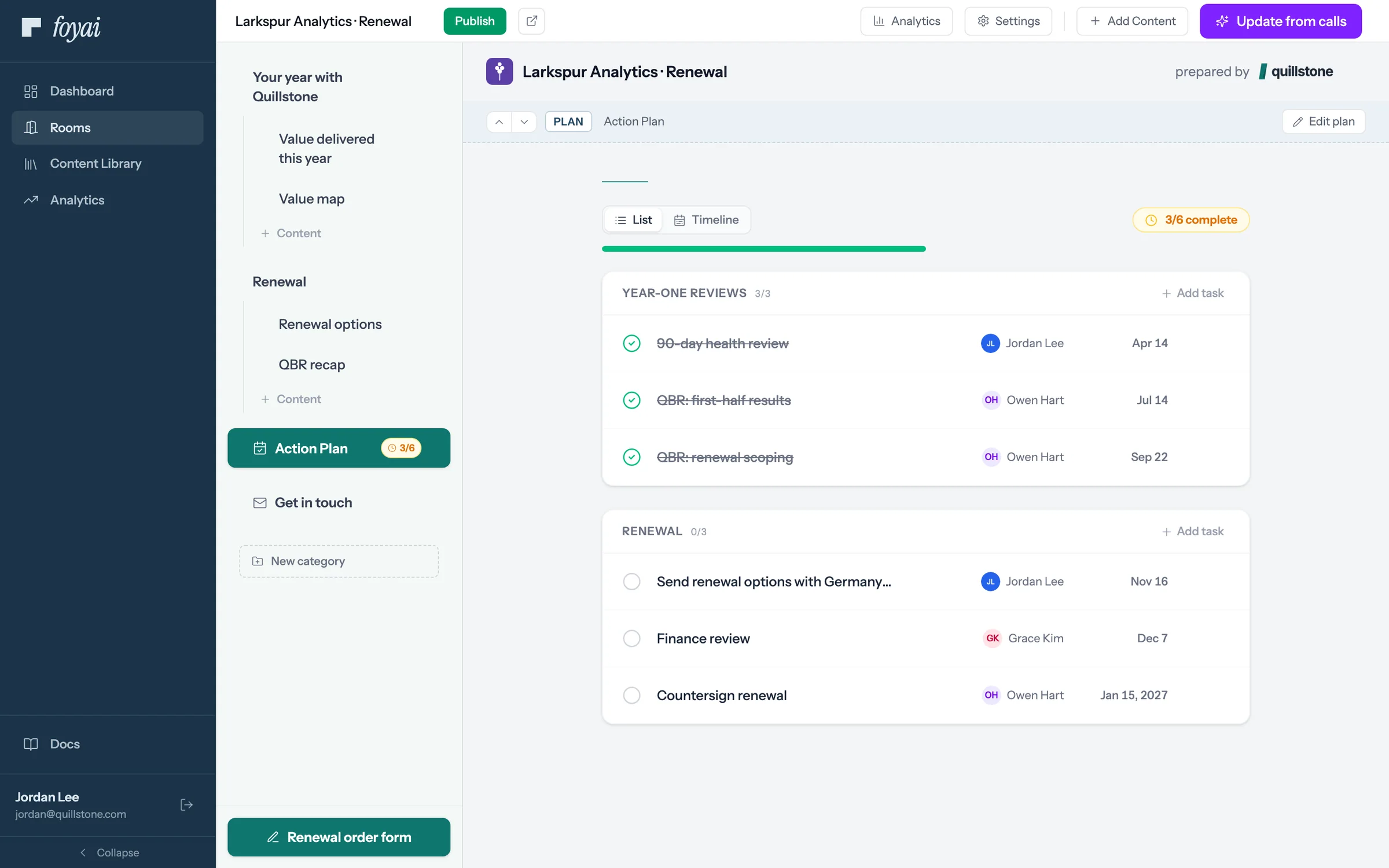Click the Apr 14 due date

click(x=1149, y=343)
